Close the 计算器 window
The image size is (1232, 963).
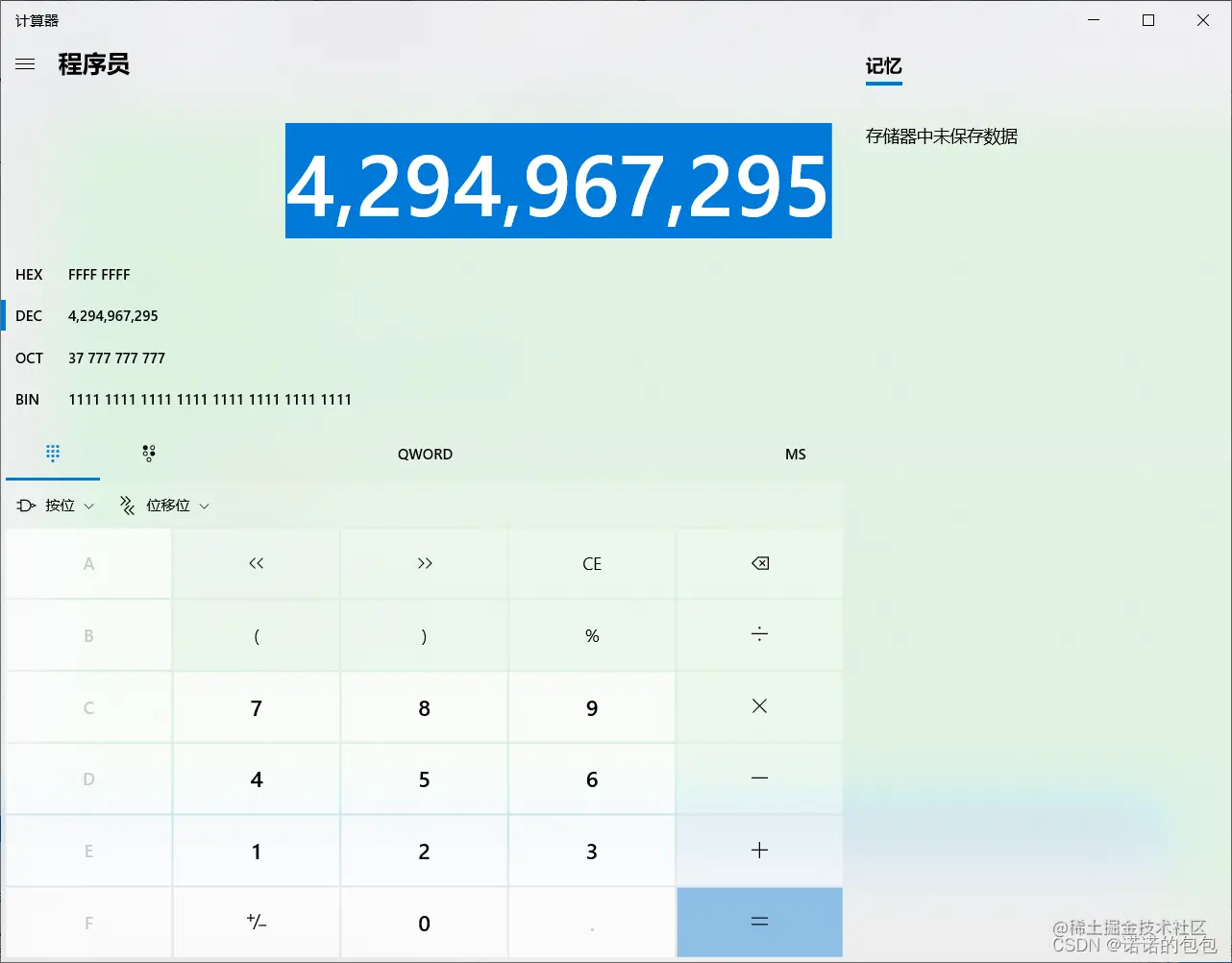(x=1203, y=20)
